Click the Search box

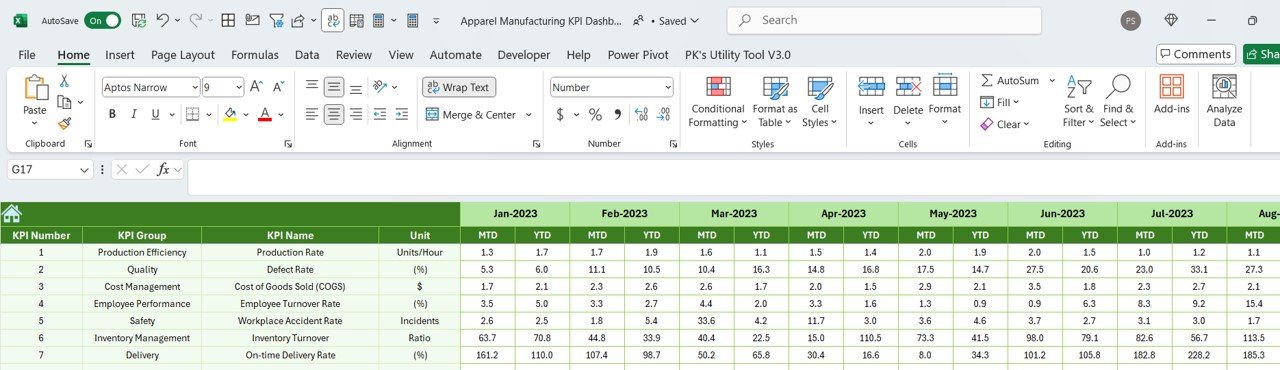point(884,20)
